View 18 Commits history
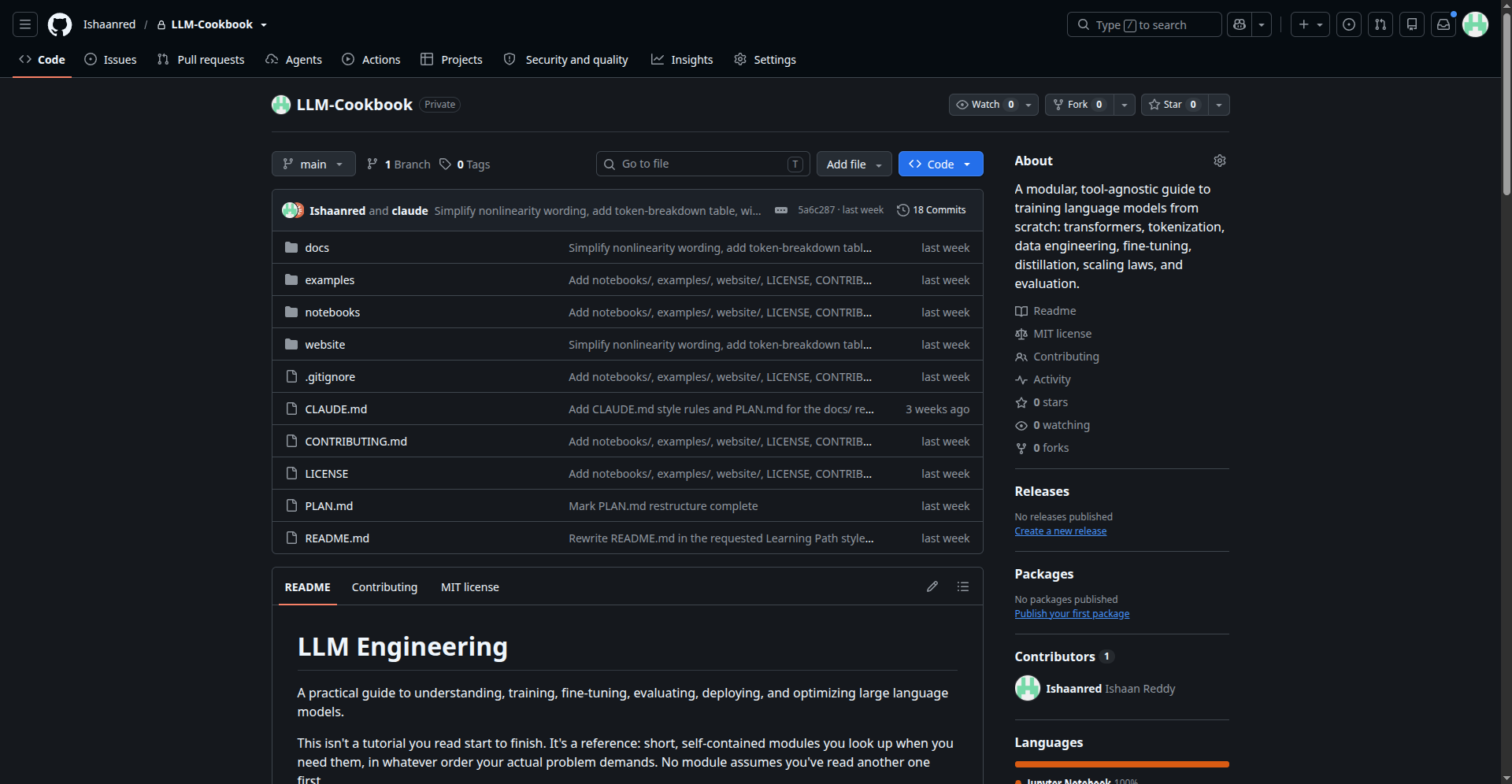The width and height of the screenshot is (1512, 784). point(932,210)
